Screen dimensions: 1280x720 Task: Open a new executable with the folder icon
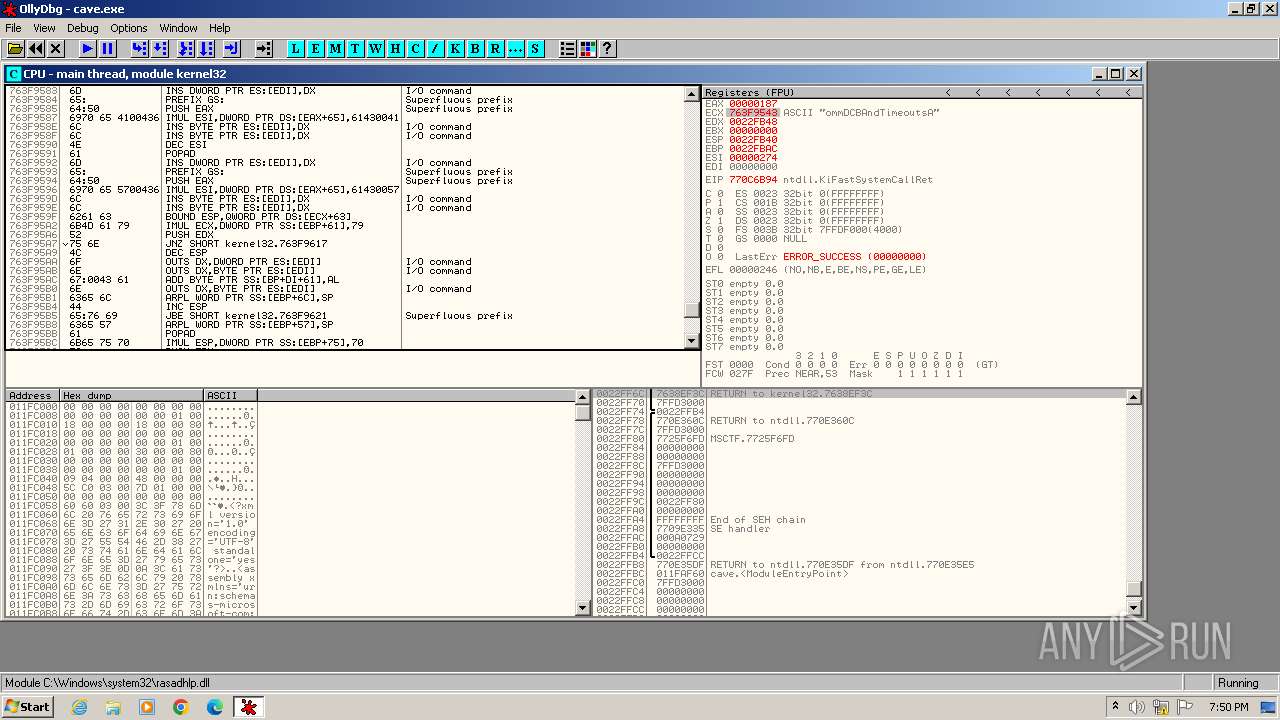coord(15,48)
